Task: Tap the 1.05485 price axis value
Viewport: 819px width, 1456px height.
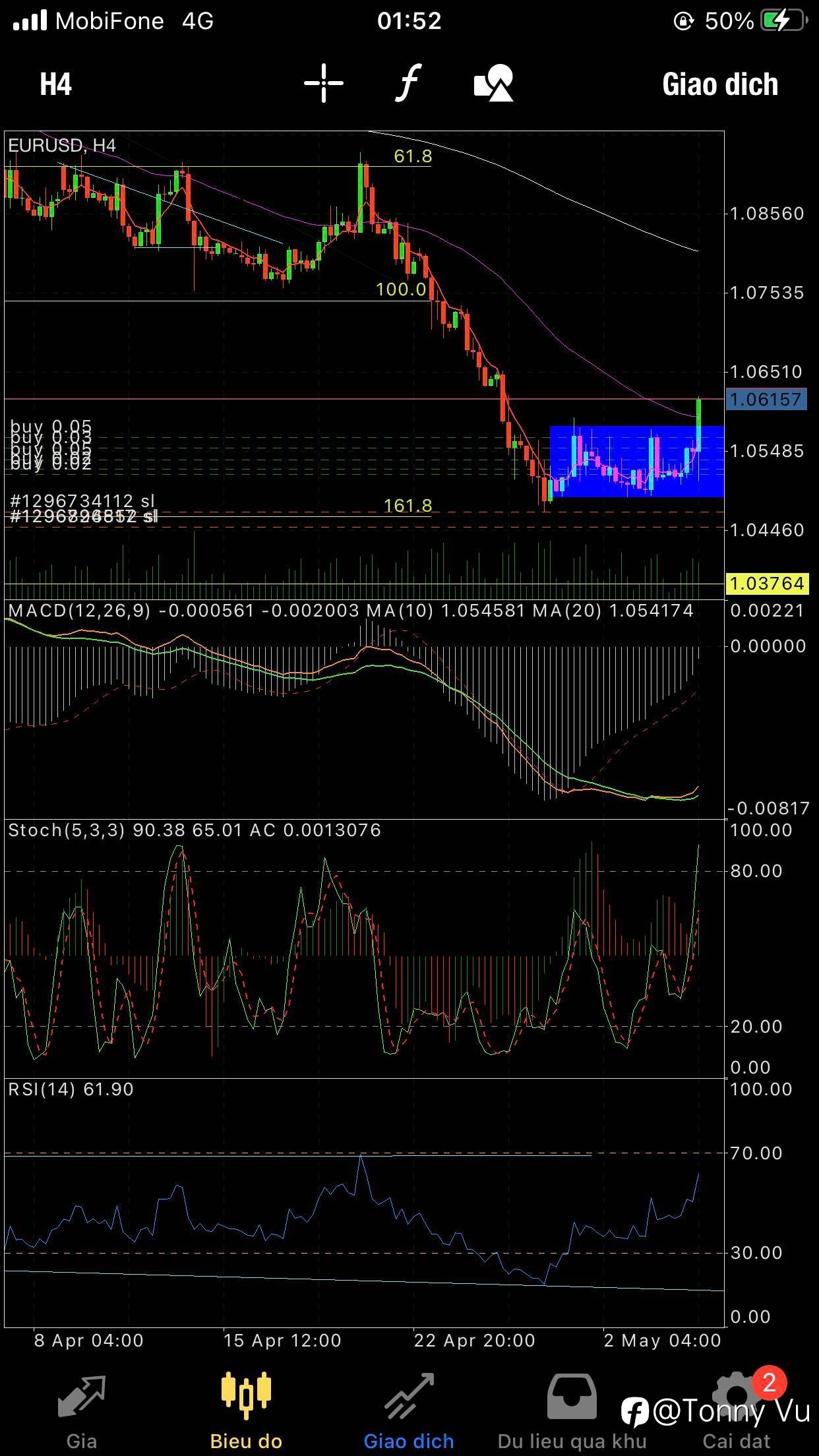Action: pos(767,451)
